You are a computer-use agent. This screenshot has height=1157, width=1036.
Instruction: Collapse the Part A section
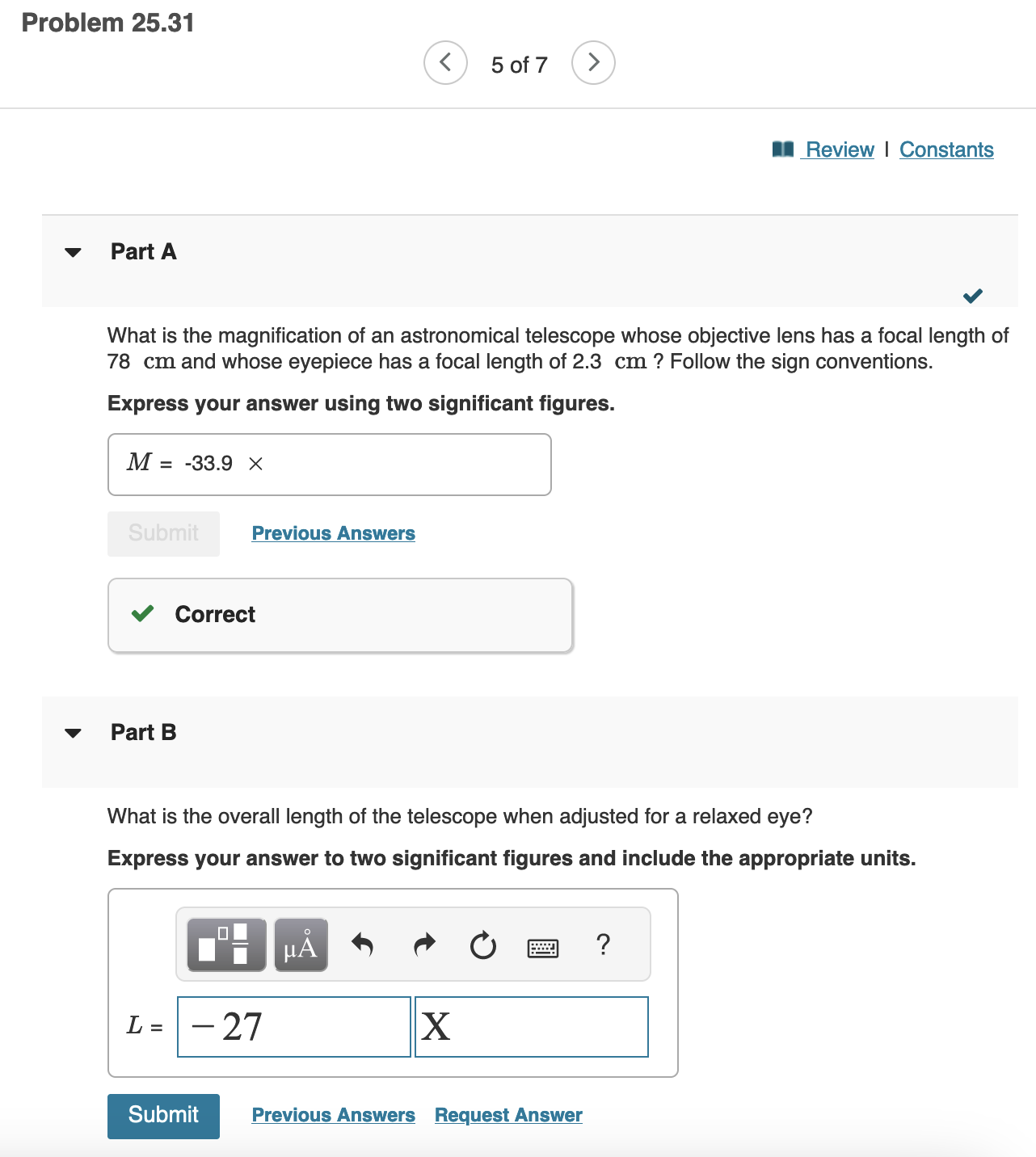pyautogui.click(x=73, y=252)
